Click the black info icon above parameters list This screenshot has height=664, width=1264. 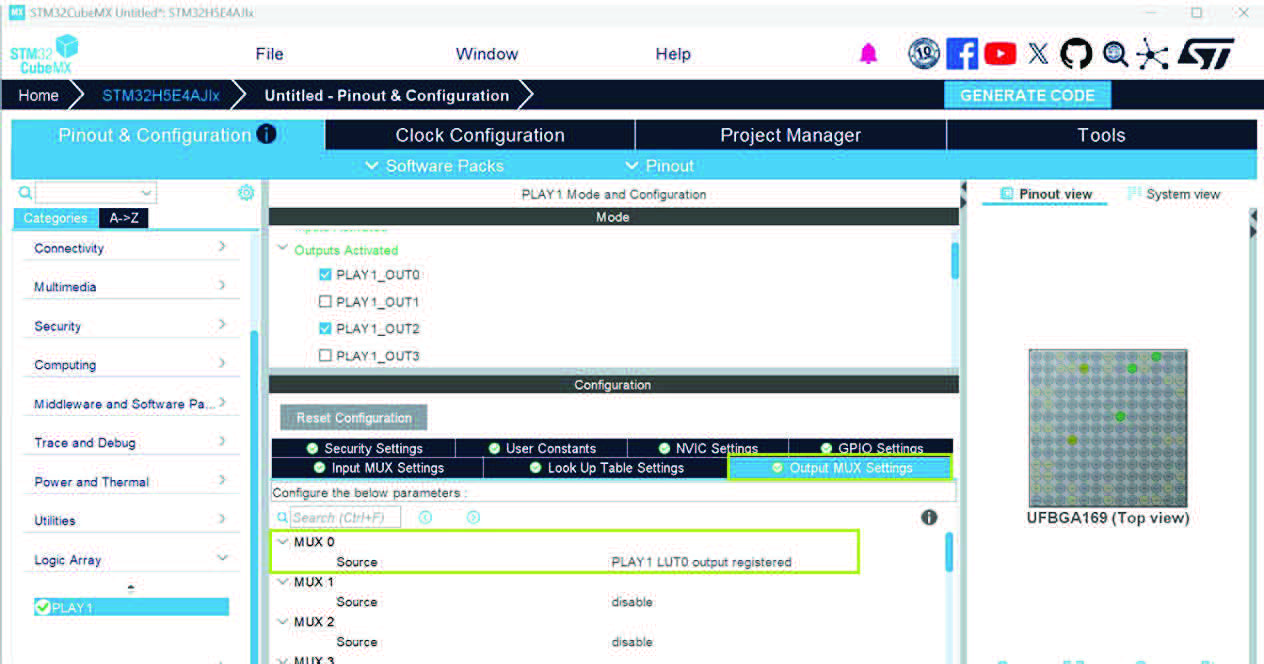[929, 517]
